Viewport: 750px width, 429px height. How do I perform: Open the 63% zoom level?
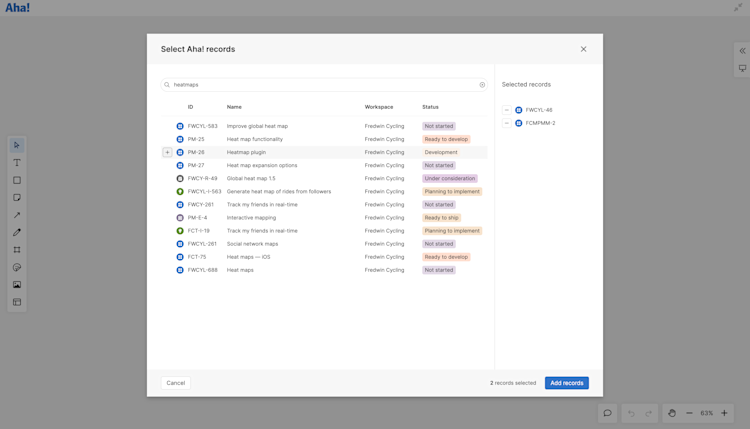(x=706, y=413)
